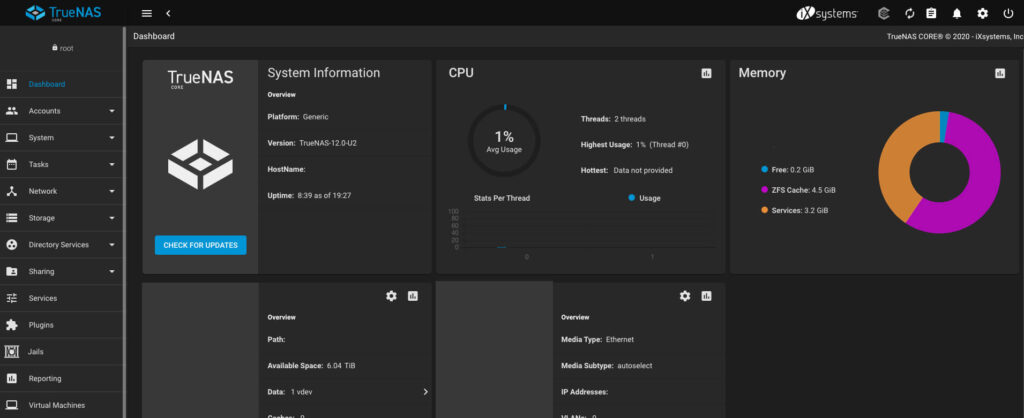Viewport: 1024px width, 418px height.
Task: Click the System laptop icon
Action: click(x=11, y=138)
